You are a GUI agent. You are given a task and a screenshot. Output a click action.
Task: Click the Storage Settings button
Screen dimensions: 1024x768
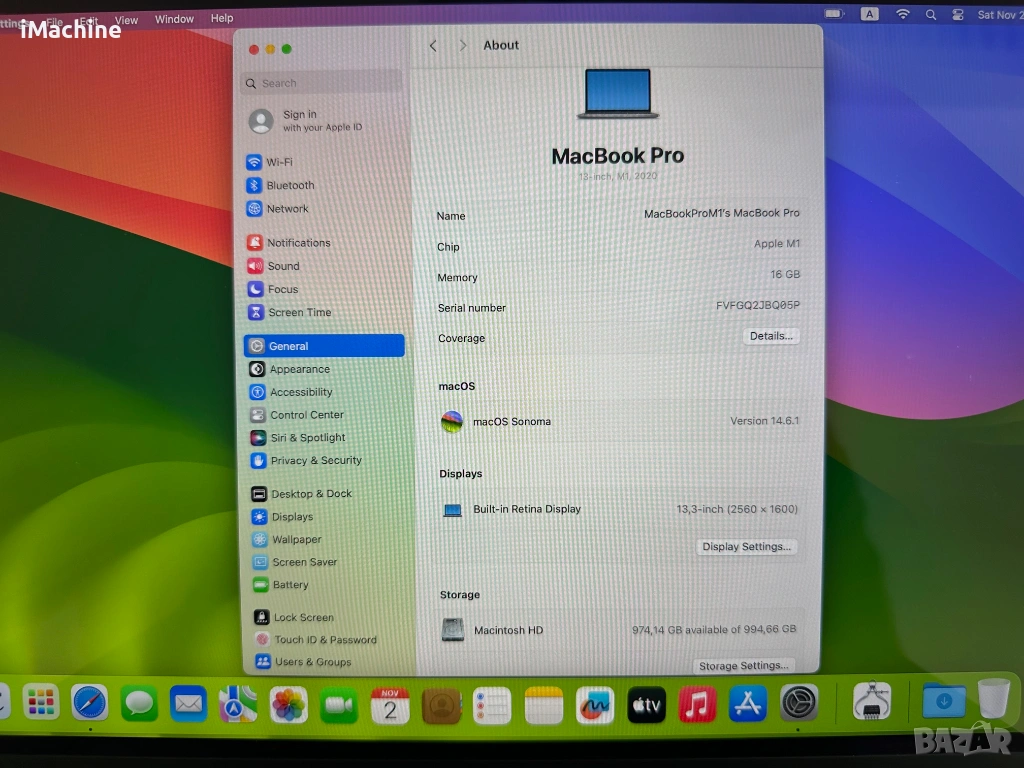(744, 666)
